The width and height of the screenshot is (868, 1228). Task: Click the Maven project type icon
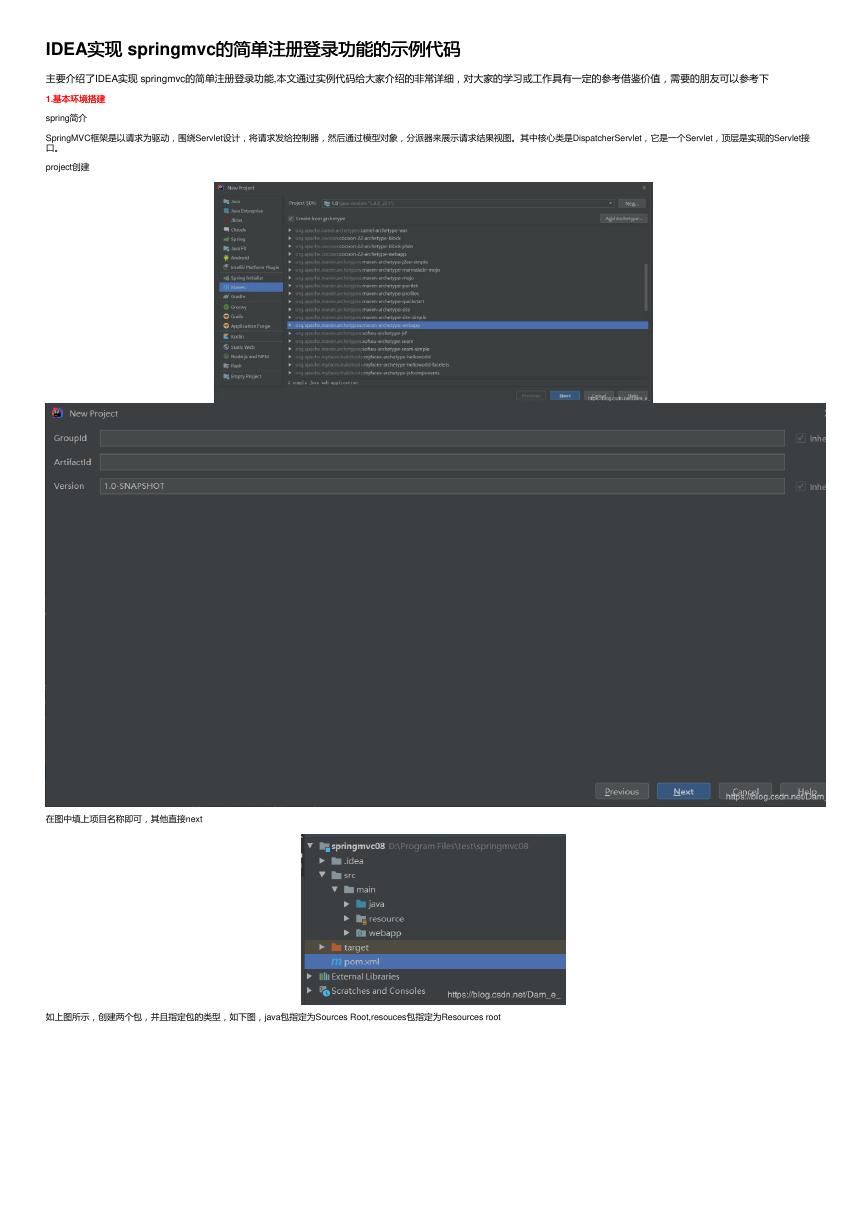tap(227, 287)
